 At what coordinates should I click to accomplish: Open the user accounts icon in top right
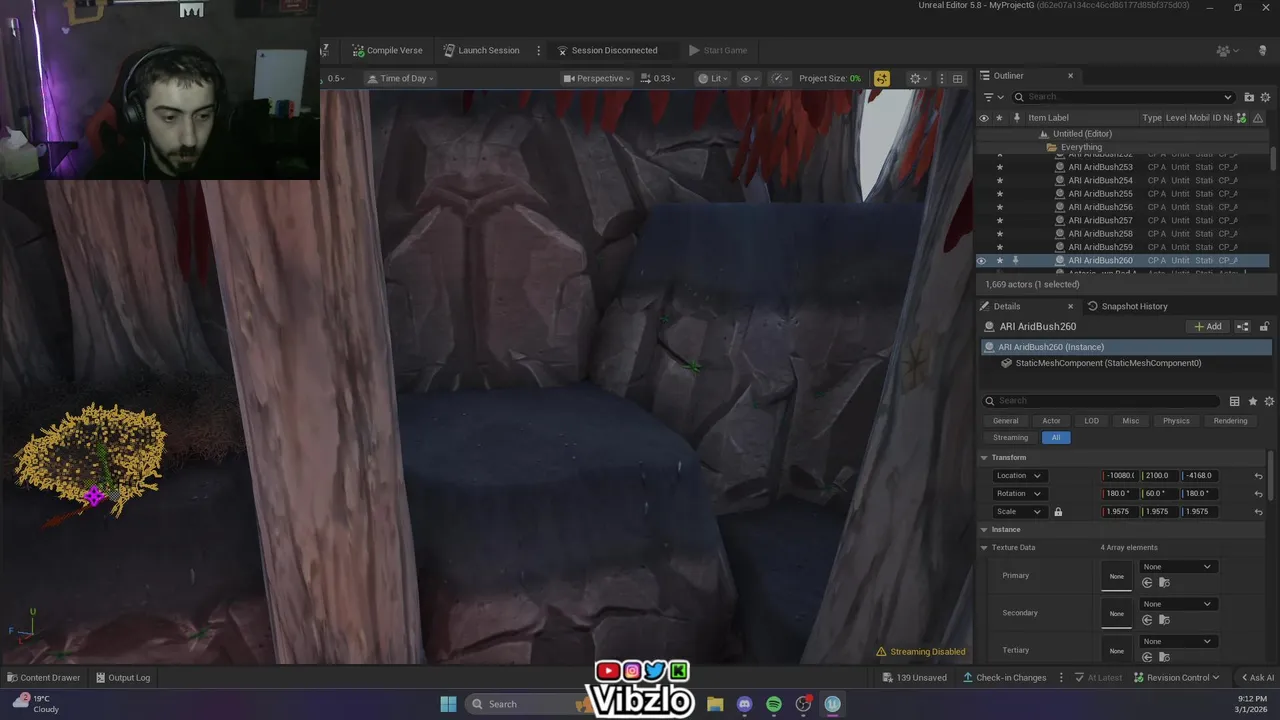(x=1227, y=50)
